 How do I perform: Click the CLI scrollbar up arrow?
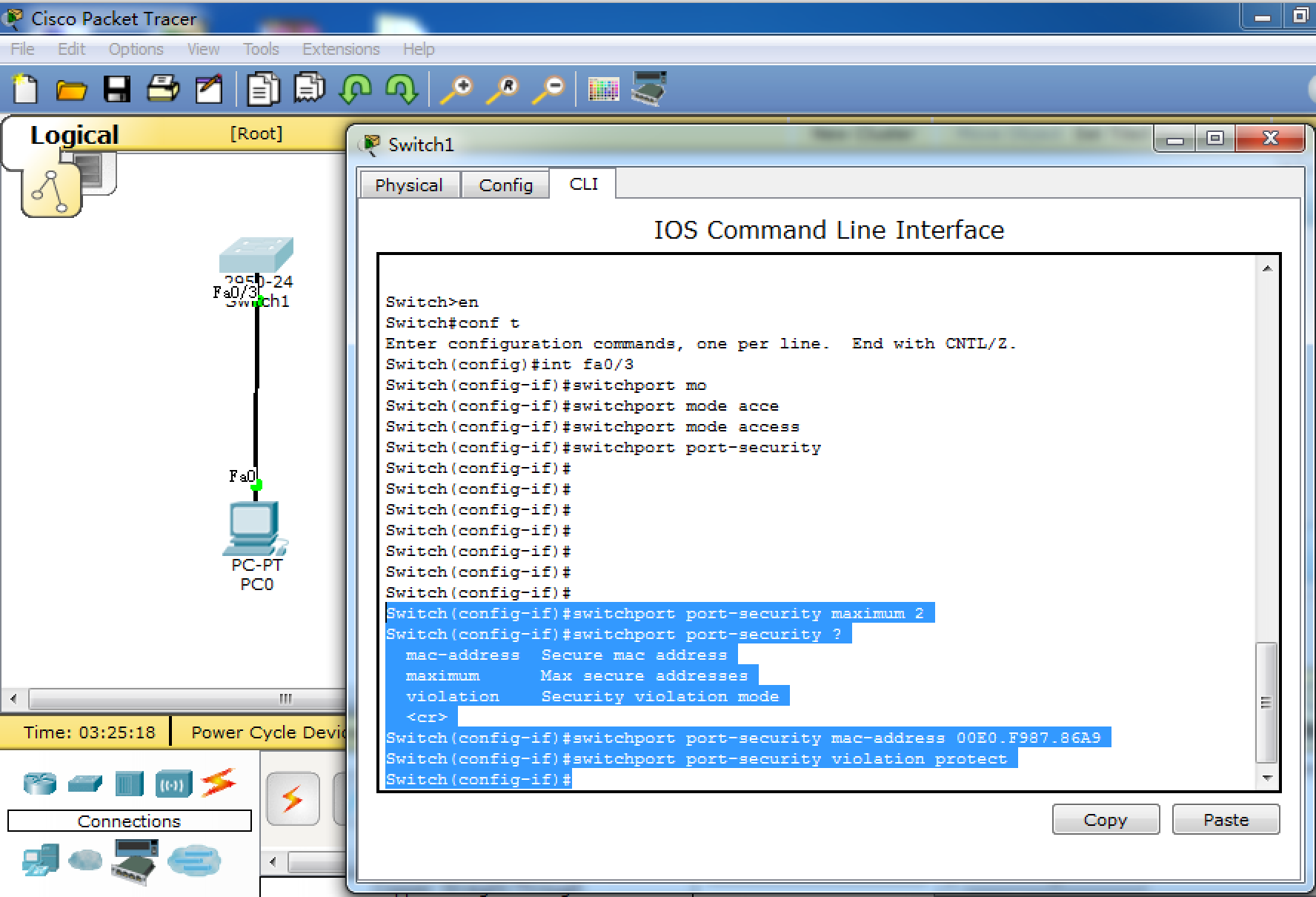pyautogui.click(x=1267, y=268)
